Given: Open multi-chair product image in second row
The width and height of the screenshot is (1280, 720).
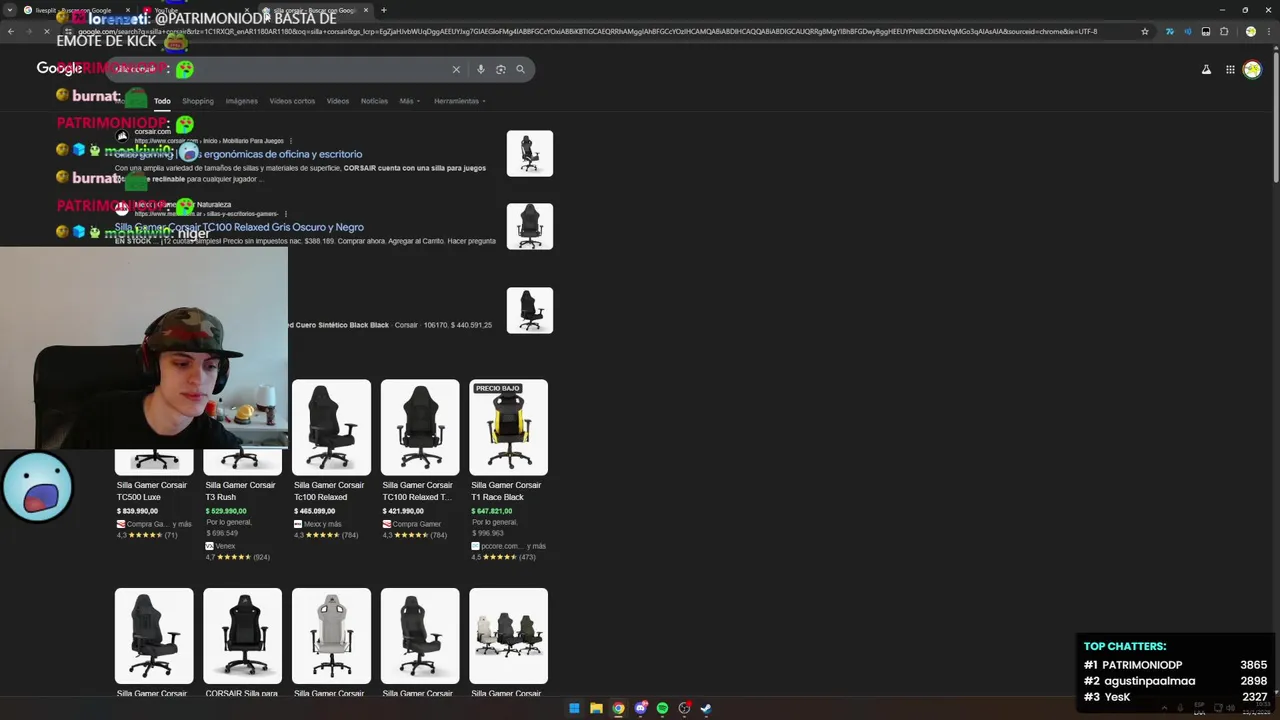Looking at the screenshot, I should [509, 636].
